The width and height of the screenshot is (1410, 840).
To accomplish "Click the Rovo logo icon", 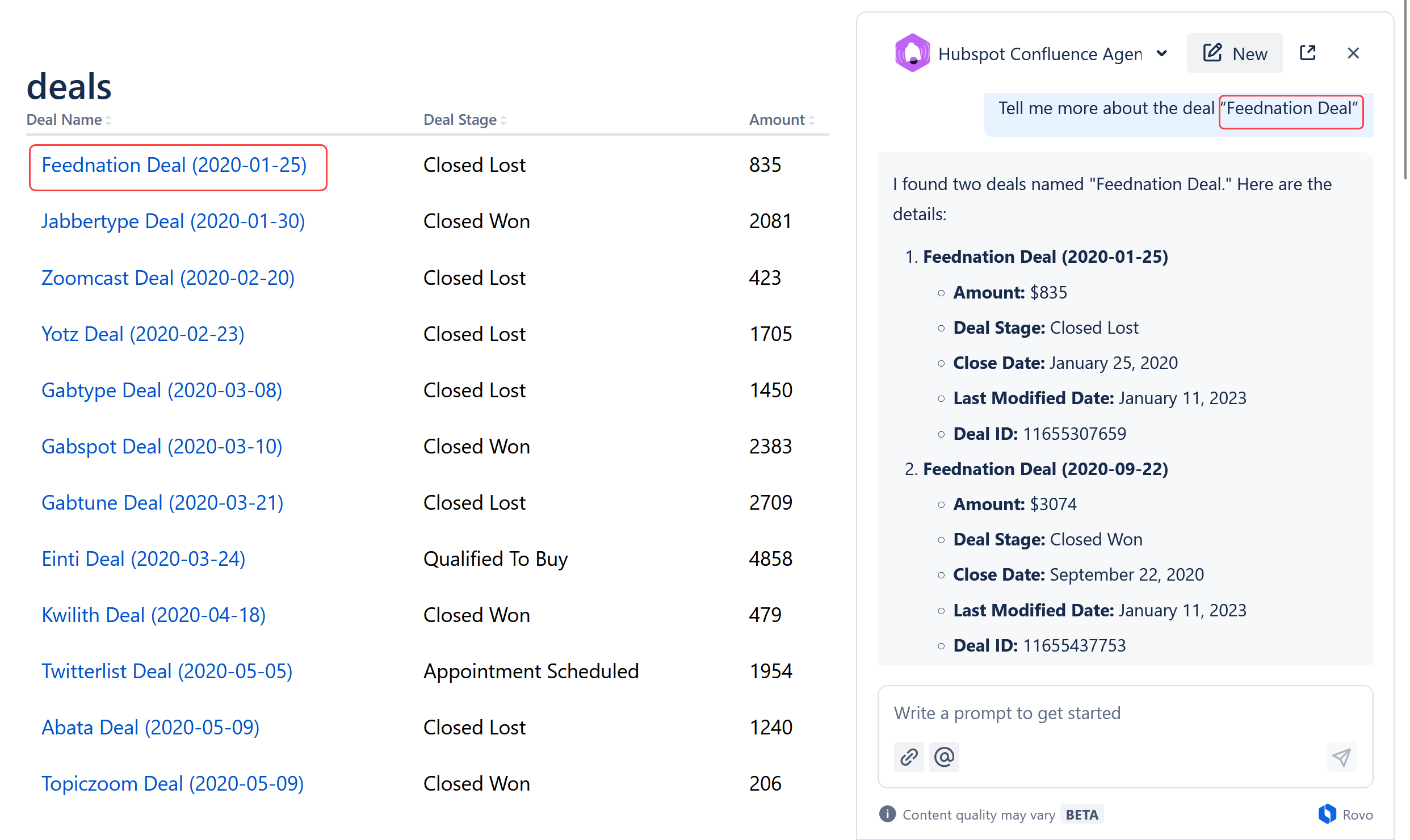I will tap(1327, 814).
